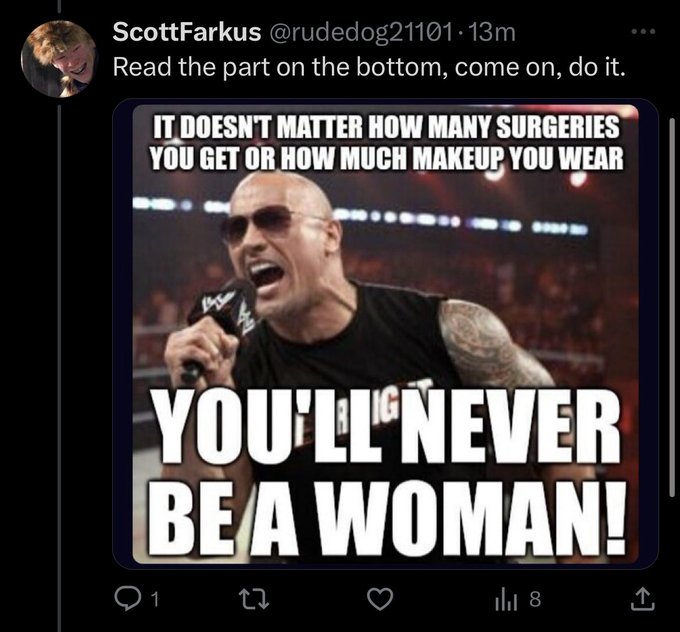Click the top caption line of the image
The image size is (680, 632).
click(386, 127)
